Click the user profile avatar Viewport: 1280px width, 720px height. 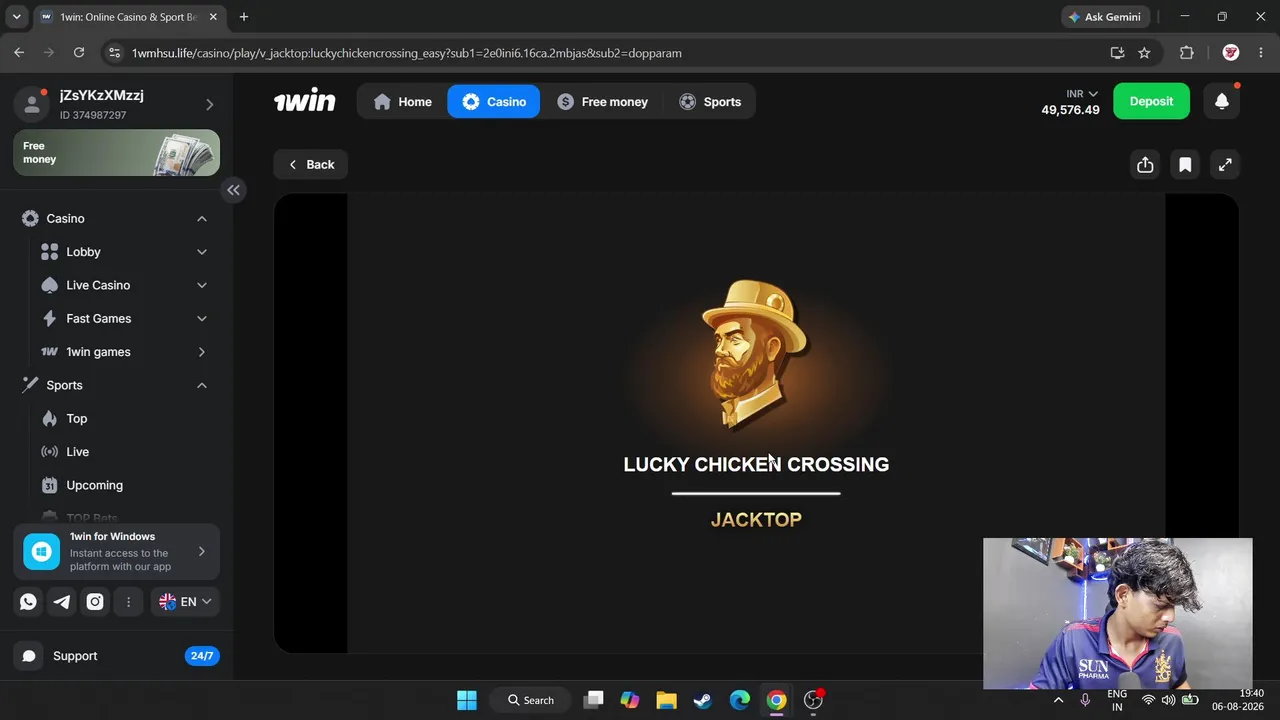tap(32, 103)
